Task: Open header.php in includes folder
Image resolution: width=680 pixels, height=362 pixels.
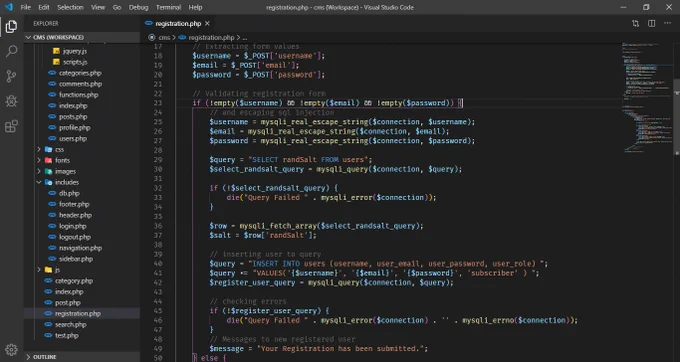Action: tap(75, 215)
